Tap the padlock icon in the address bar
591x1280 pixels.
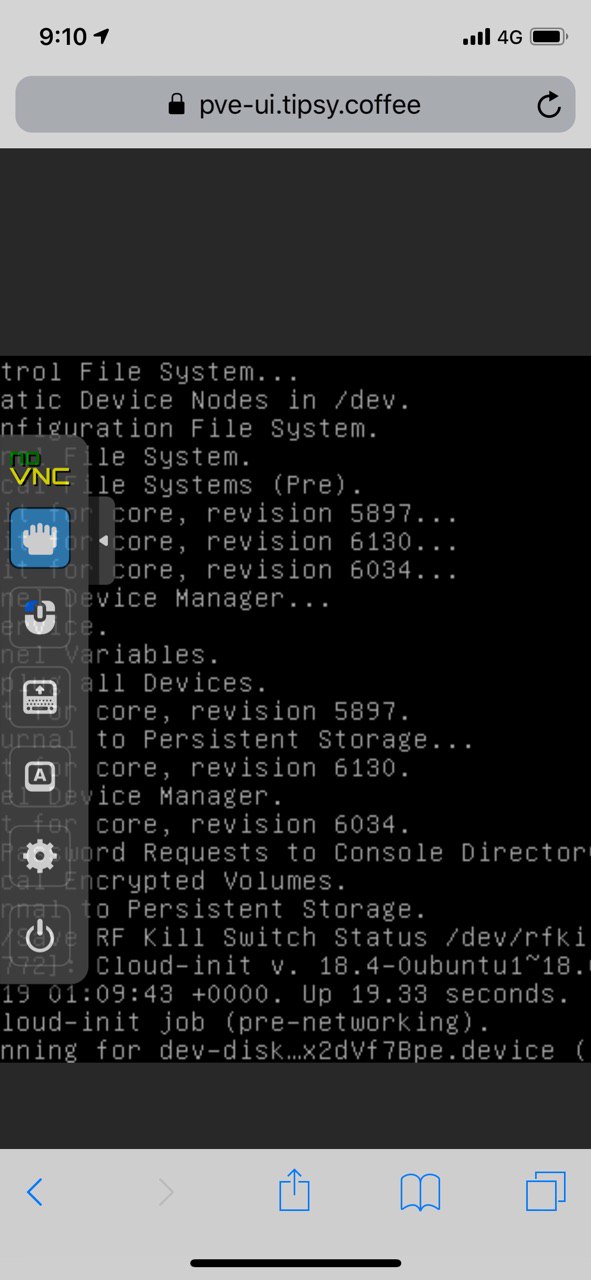177,105
